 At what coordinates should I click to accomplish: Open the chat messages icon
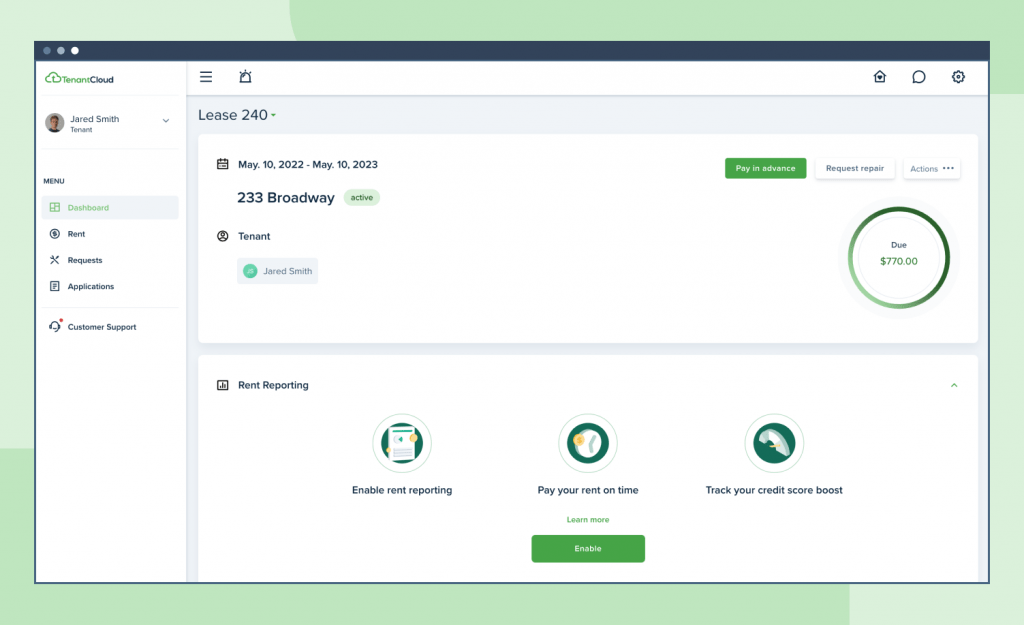918,77
